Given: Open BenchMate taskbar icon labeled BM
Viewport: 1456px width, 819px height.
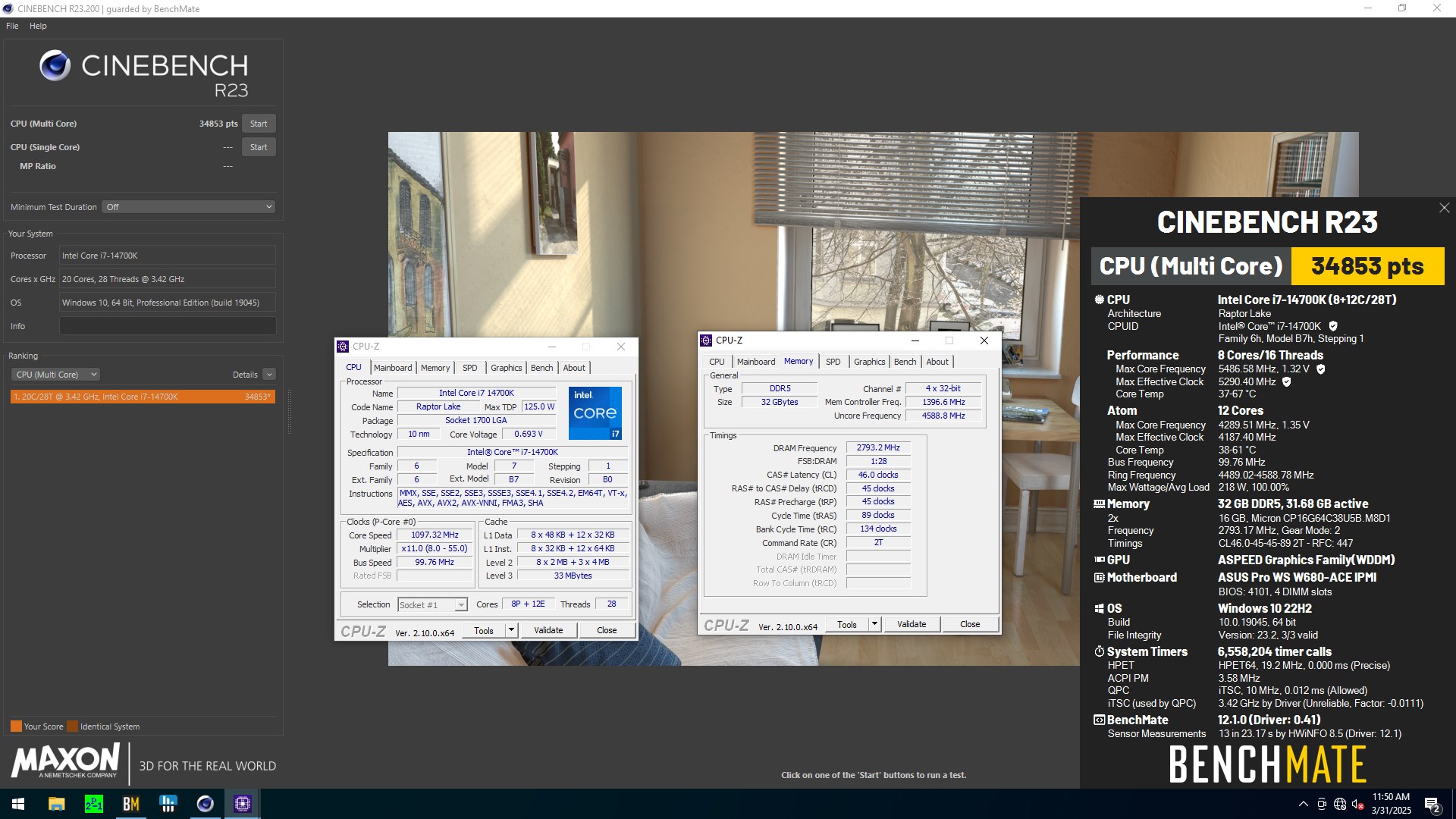Looking at the screenshot, I should point(130,804).
